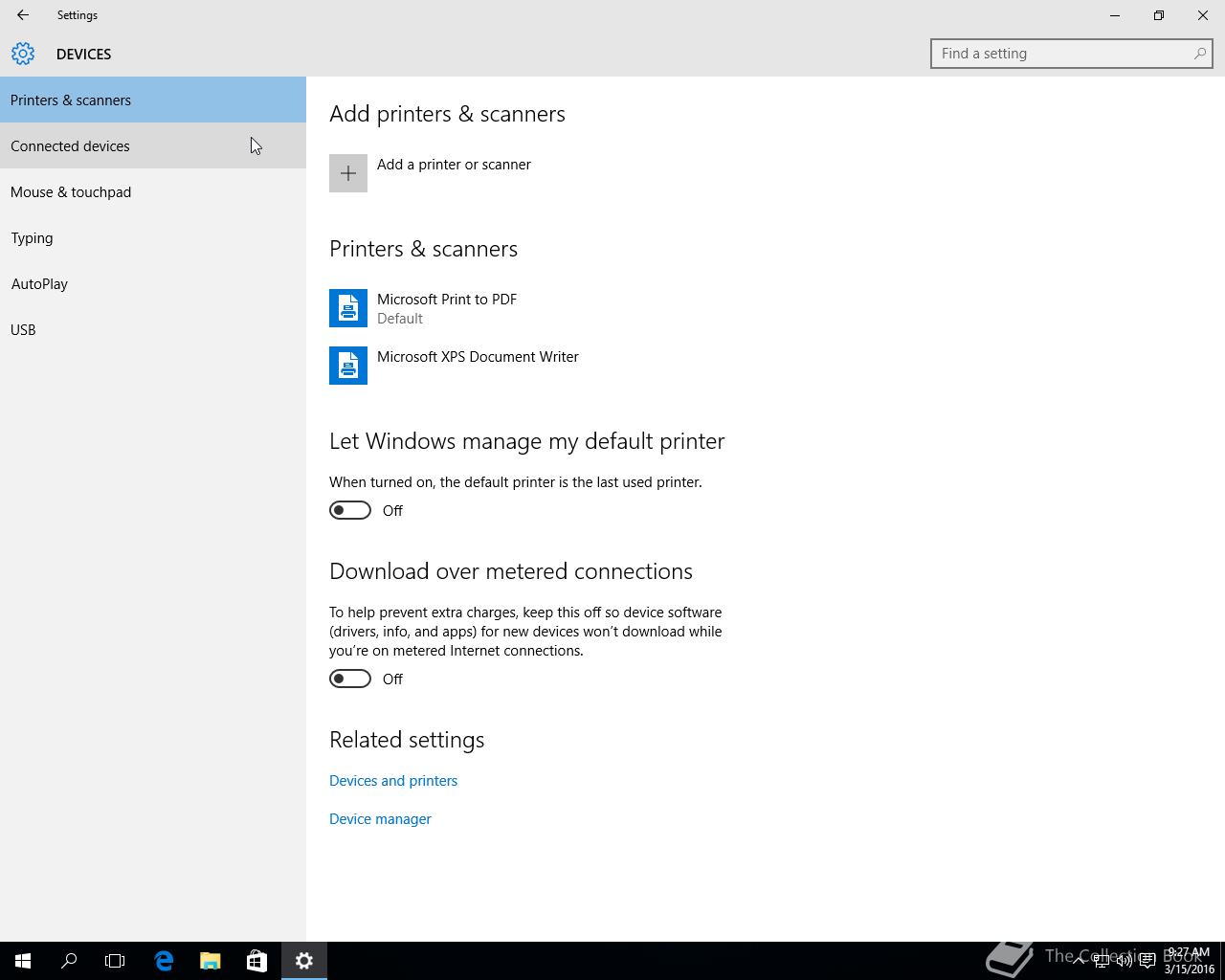This screenshot has height=980, width=1225.
Task: Select the Microsoft Print to PDF name
Action: pos(447,300)
